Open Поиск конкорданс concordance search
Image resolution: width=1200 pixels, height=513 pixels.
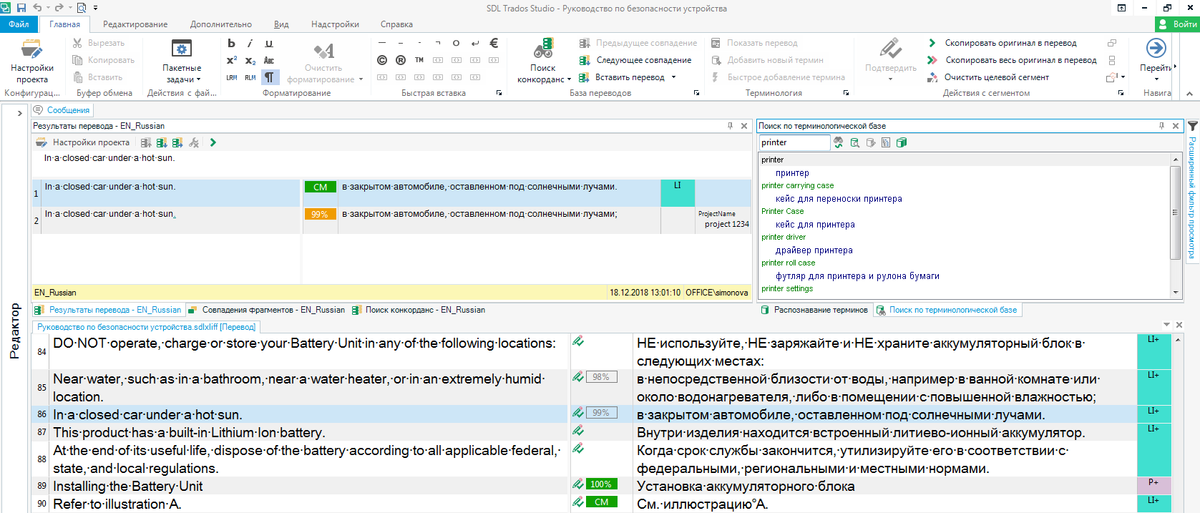tap(543, 60)
